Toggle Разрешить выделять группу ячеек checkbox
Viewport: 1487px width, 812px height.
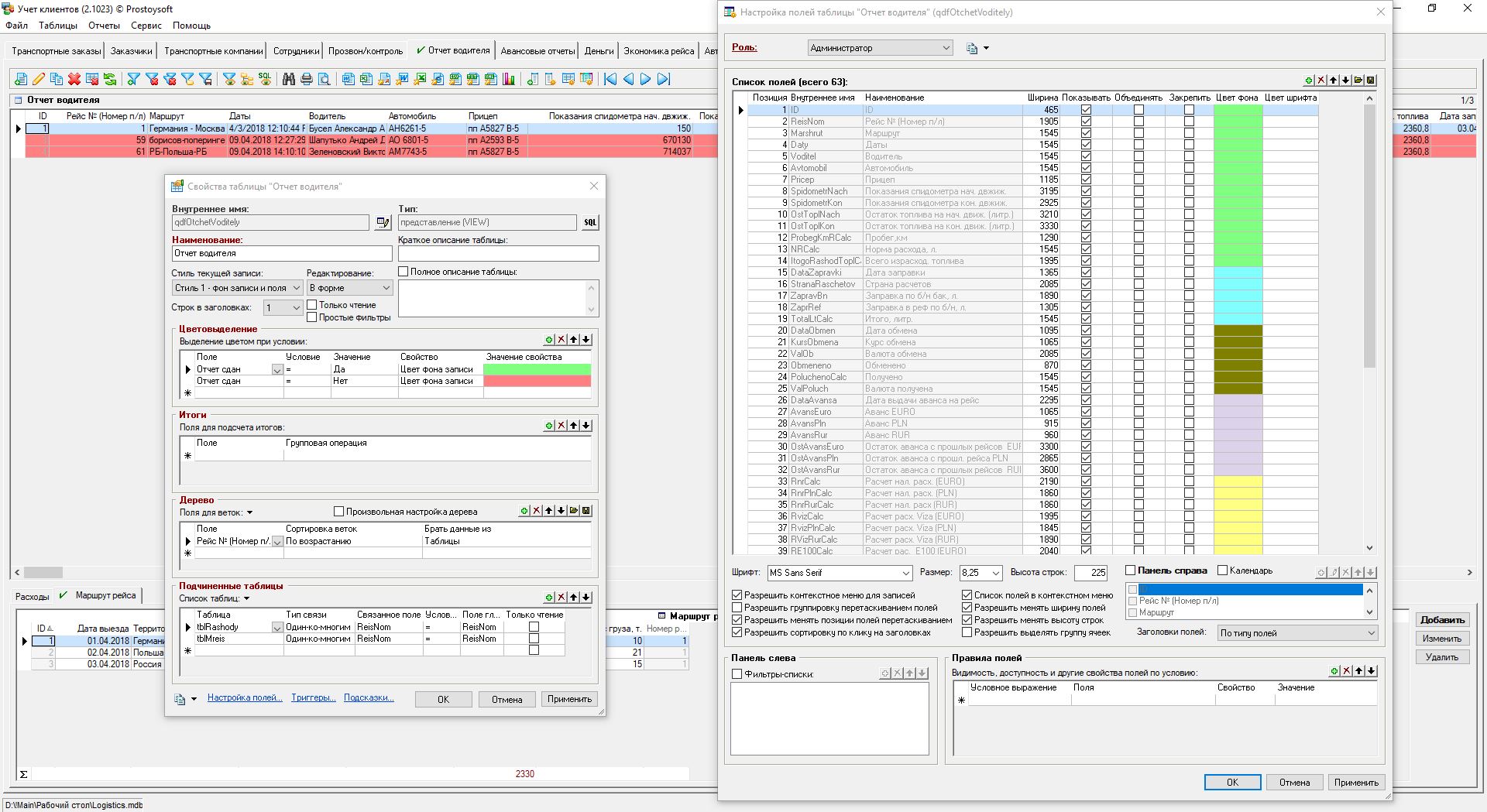click(x=967, y=632)
